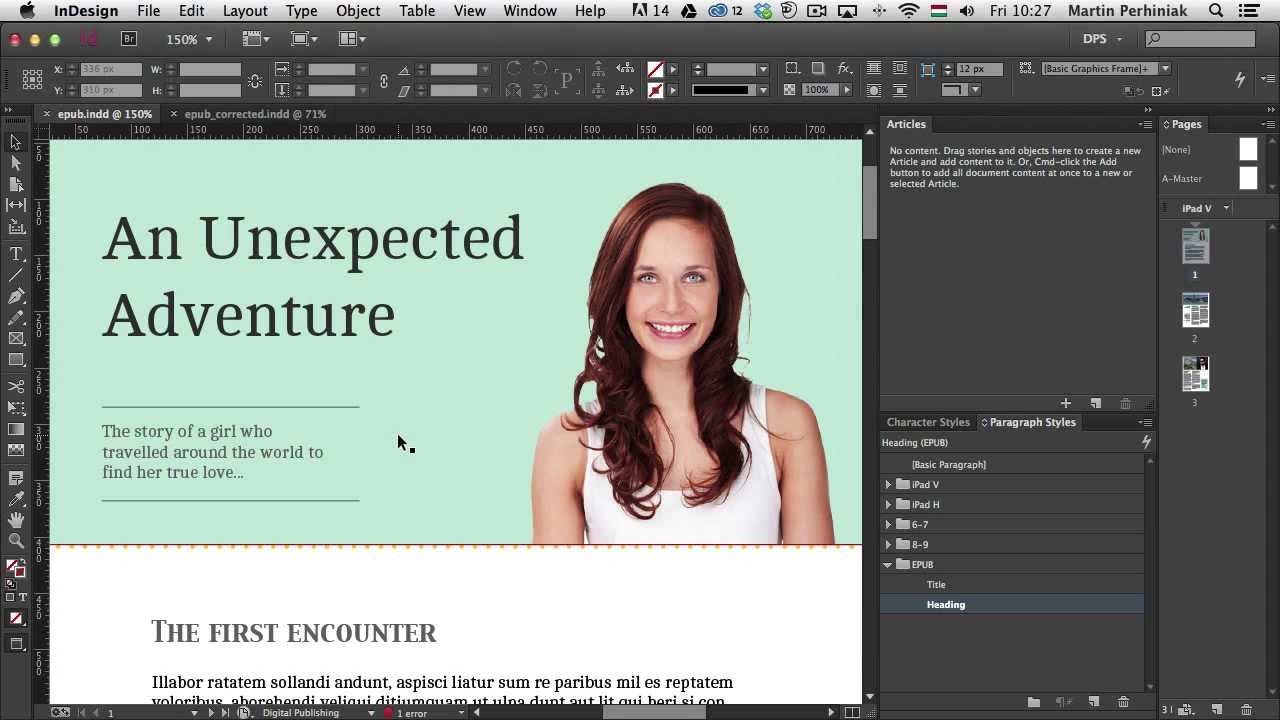The width and height of the screenshot is (1280, 720).
Task: Select the Pen tool
Action: 16,296
